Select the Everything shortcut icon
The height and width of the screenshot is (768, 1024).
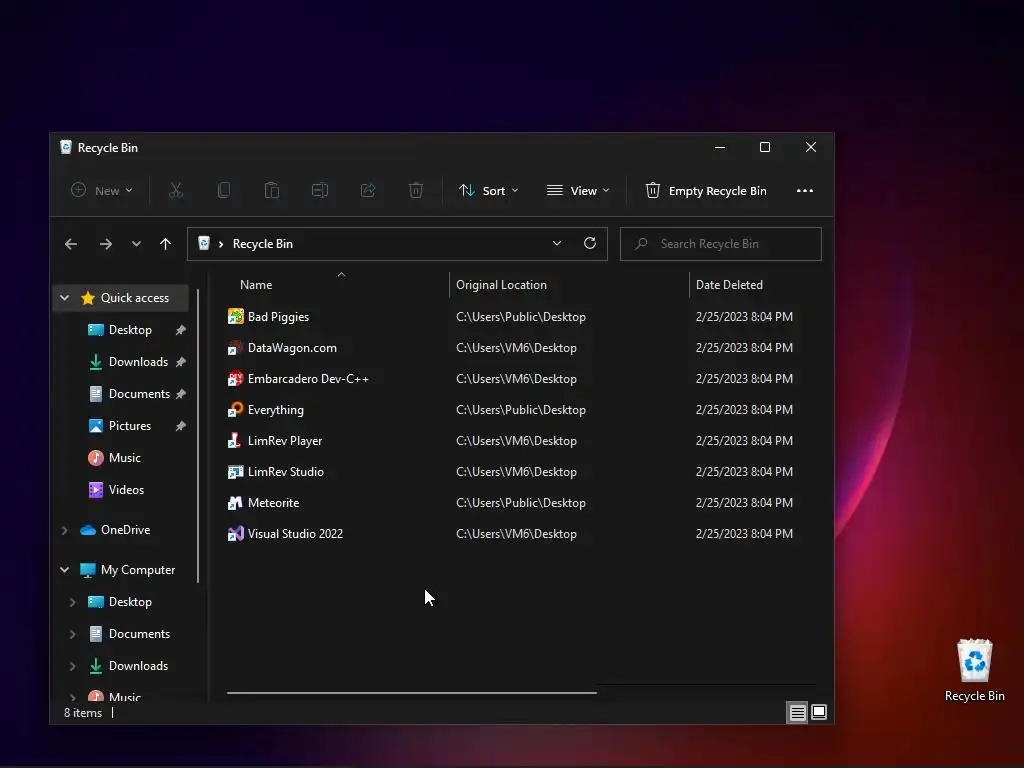(235, 410)
